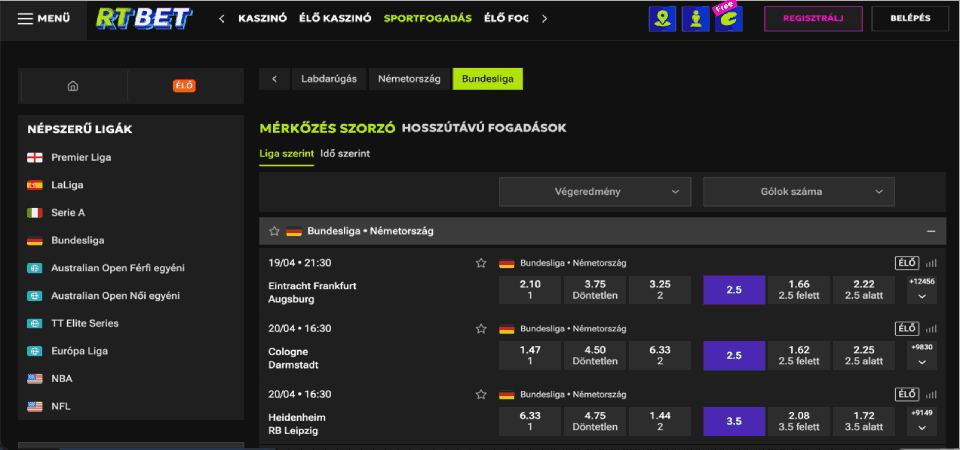Image resolution: width=960 pixels, height=450 pixels.
Task: Bet 1.72 on 3.5 alatt
Action: pyautogui.click(x=864, y=421)
